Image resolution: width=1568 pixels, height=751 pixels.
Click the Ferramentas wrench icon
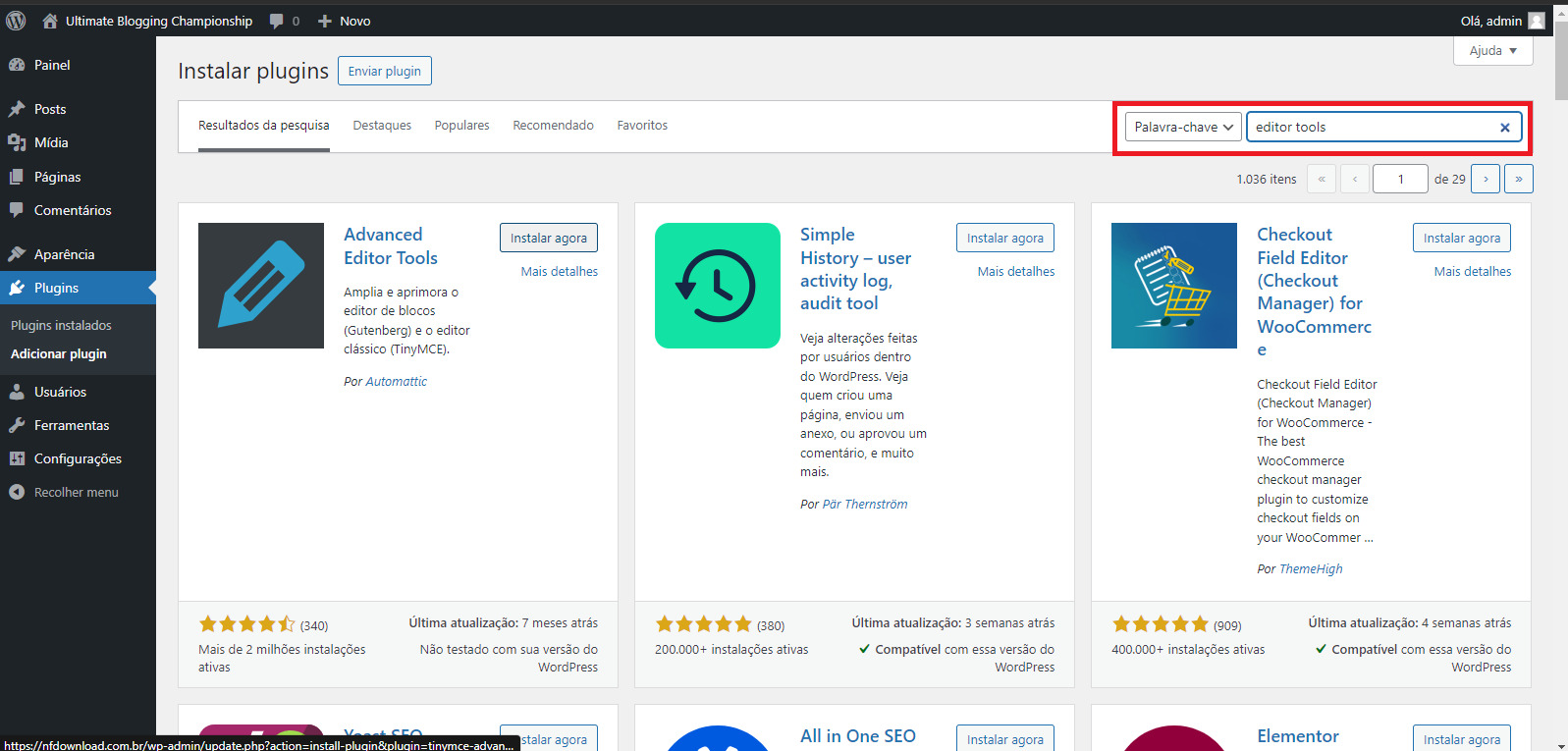[17, 425]
